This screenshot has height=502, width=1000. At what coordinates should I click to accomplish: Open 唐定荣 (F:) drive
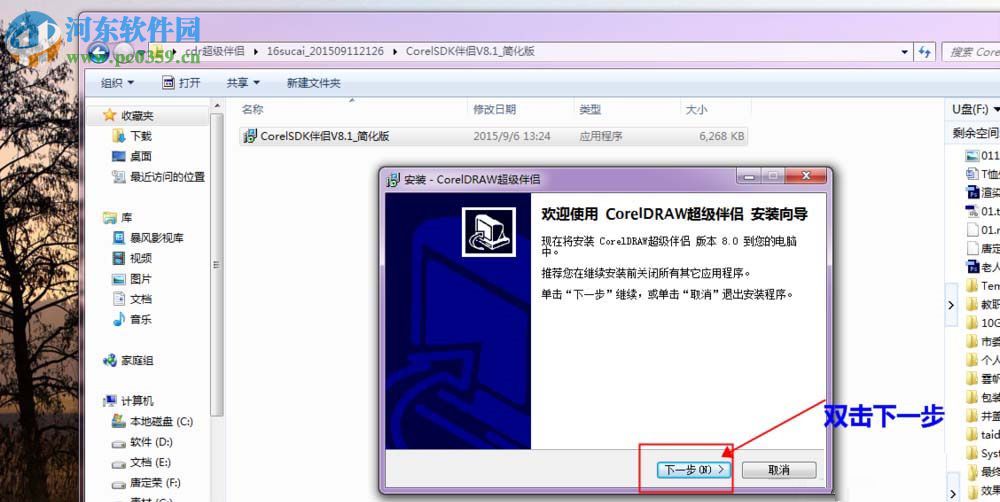tap(156, 483)
